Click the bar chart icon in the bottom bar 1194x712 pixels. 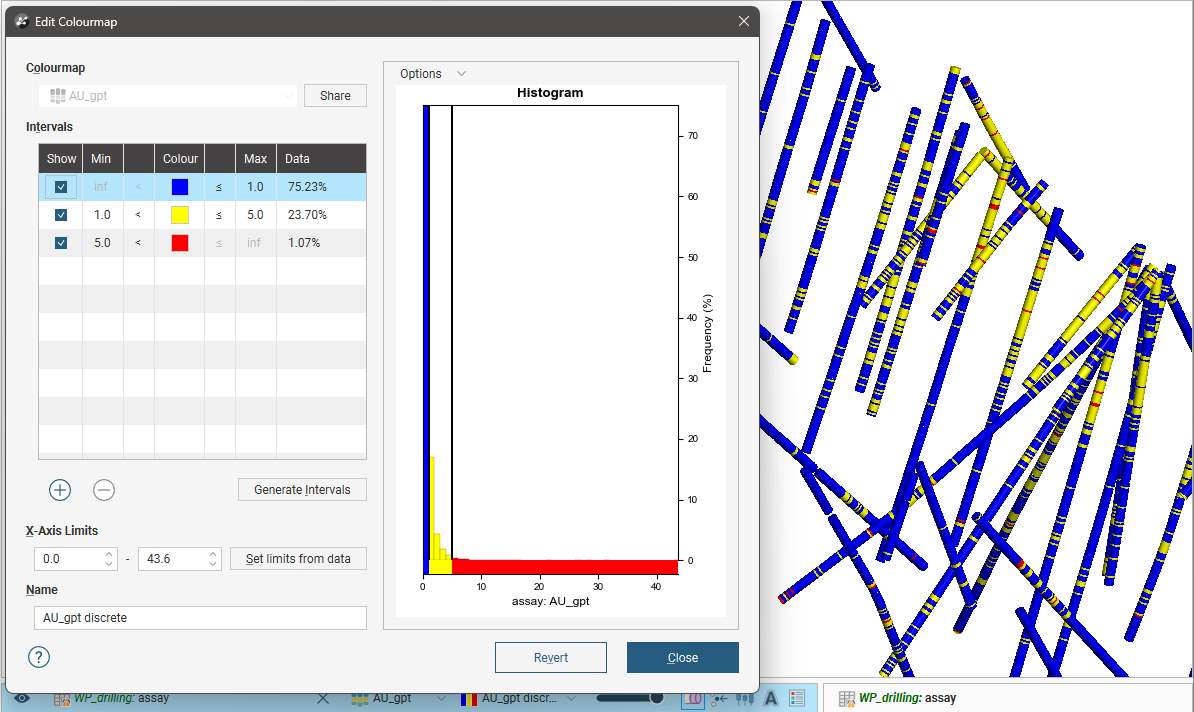coord(744,698)
